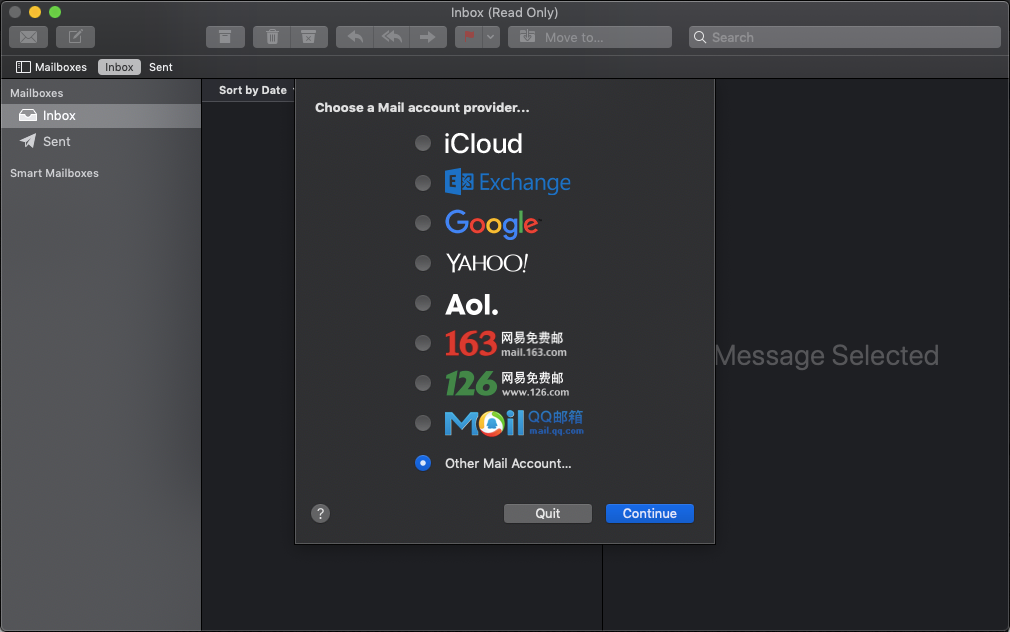Select the Aol. radio button

point(423,303)
